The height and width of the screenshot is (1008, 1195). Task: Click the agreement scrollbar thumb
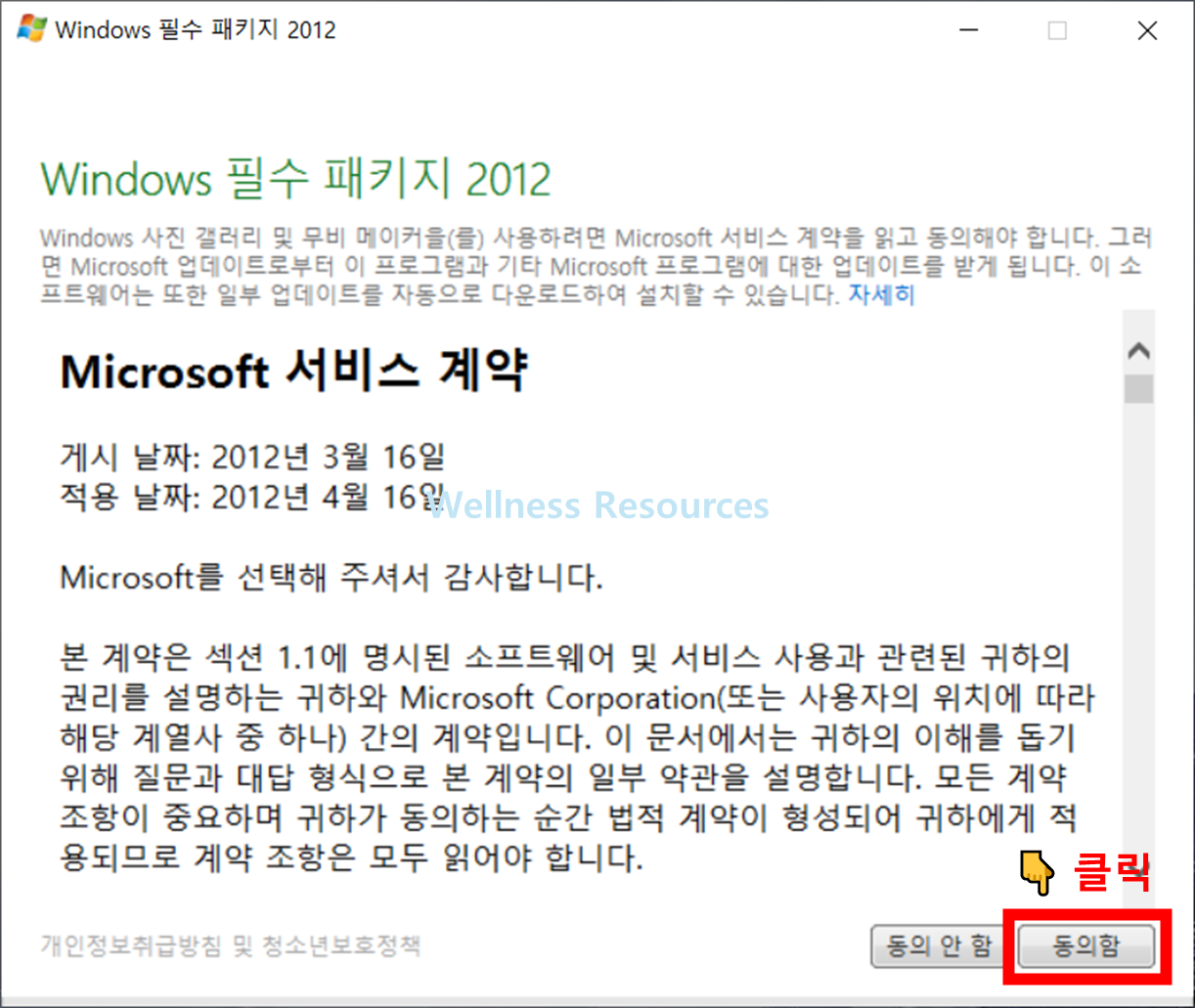pyautogui.click(x=1138, y=389)
